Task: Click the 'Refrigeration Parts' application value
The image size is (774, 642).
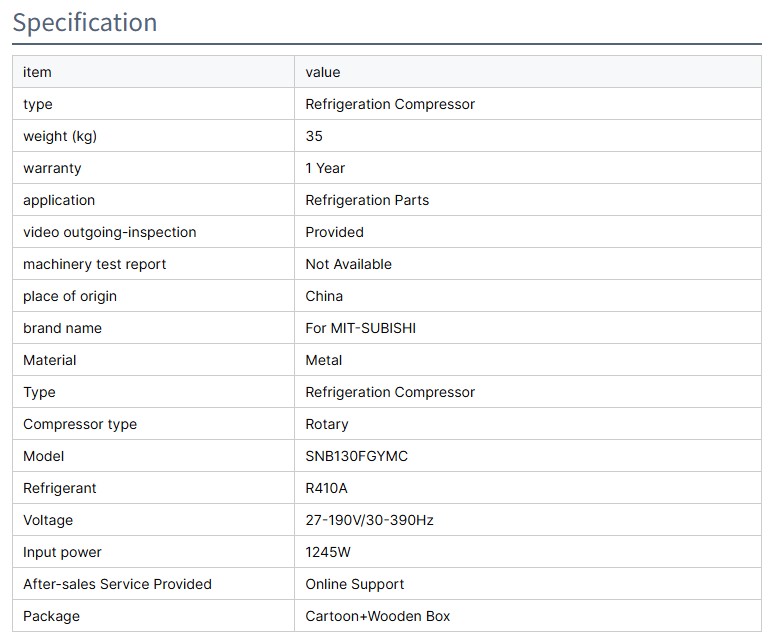Action: (367, 200)
